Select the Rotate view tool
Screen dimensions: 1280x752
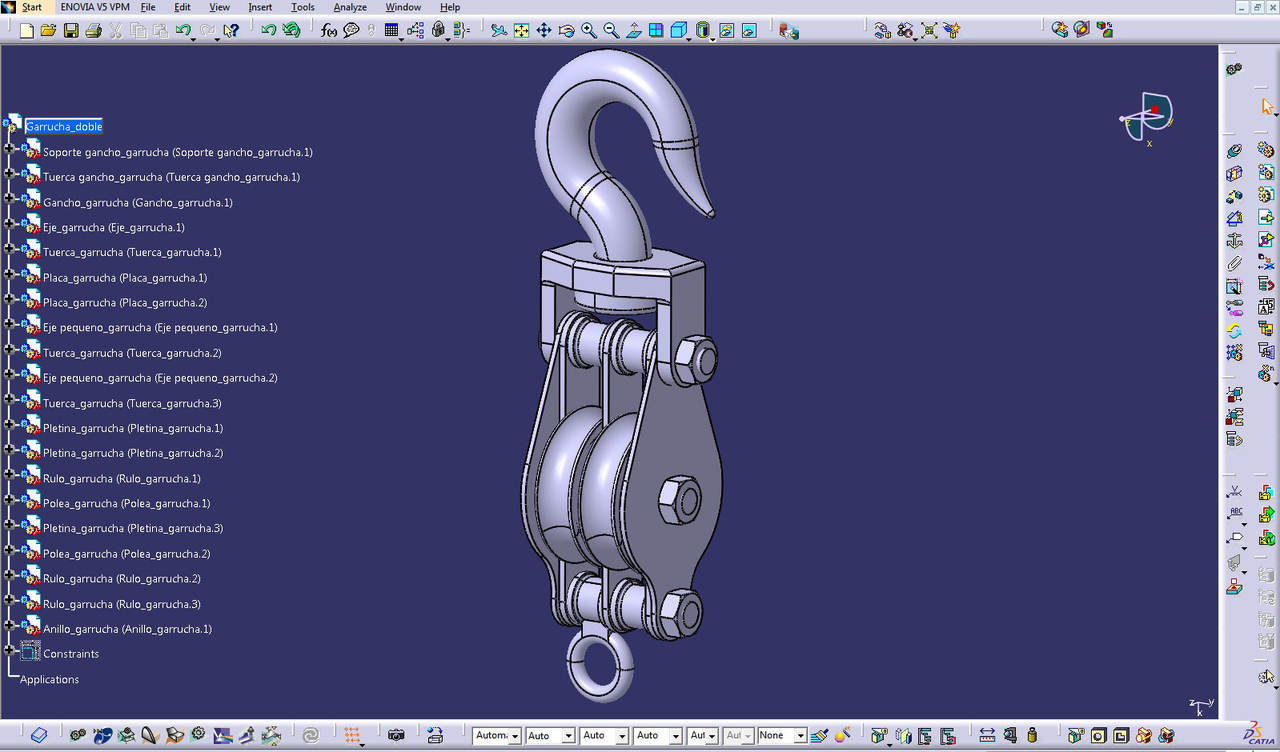[566, 31]
